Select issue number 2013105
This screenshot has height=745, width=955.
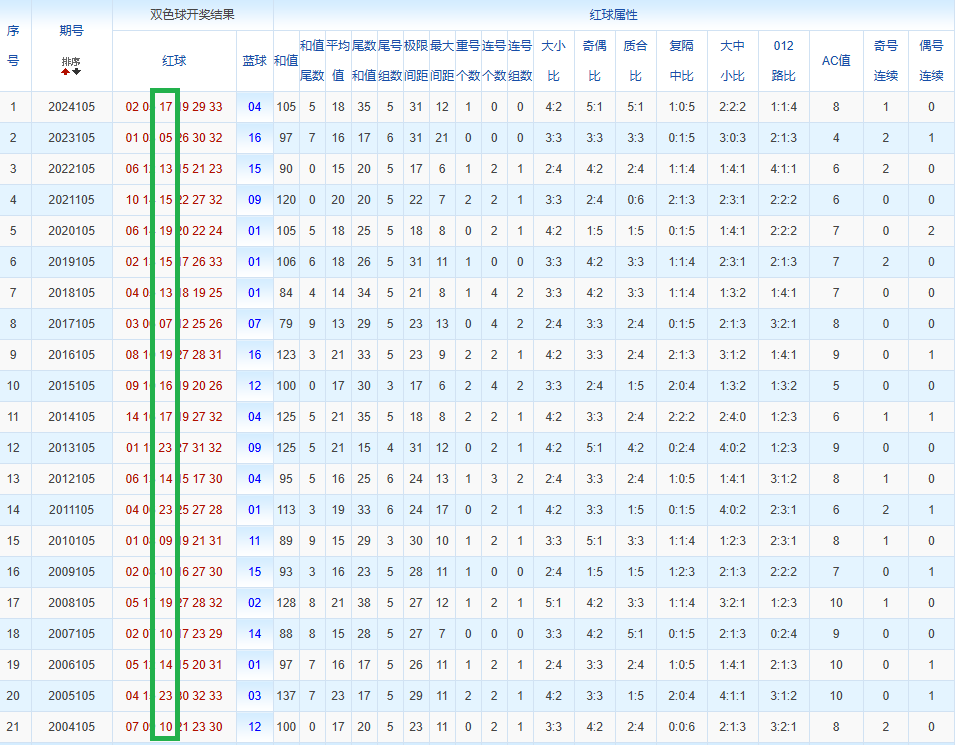72,448
